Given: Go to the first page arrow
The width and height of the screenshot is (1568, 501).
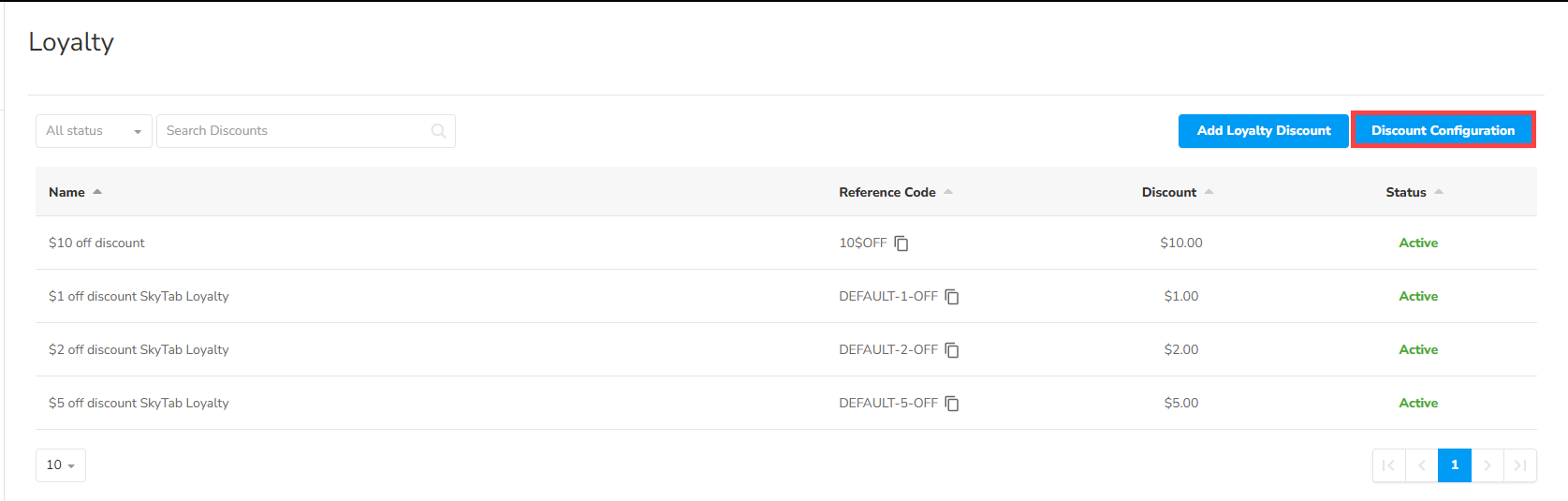Looking at the screenshot, I should 1388,465.
